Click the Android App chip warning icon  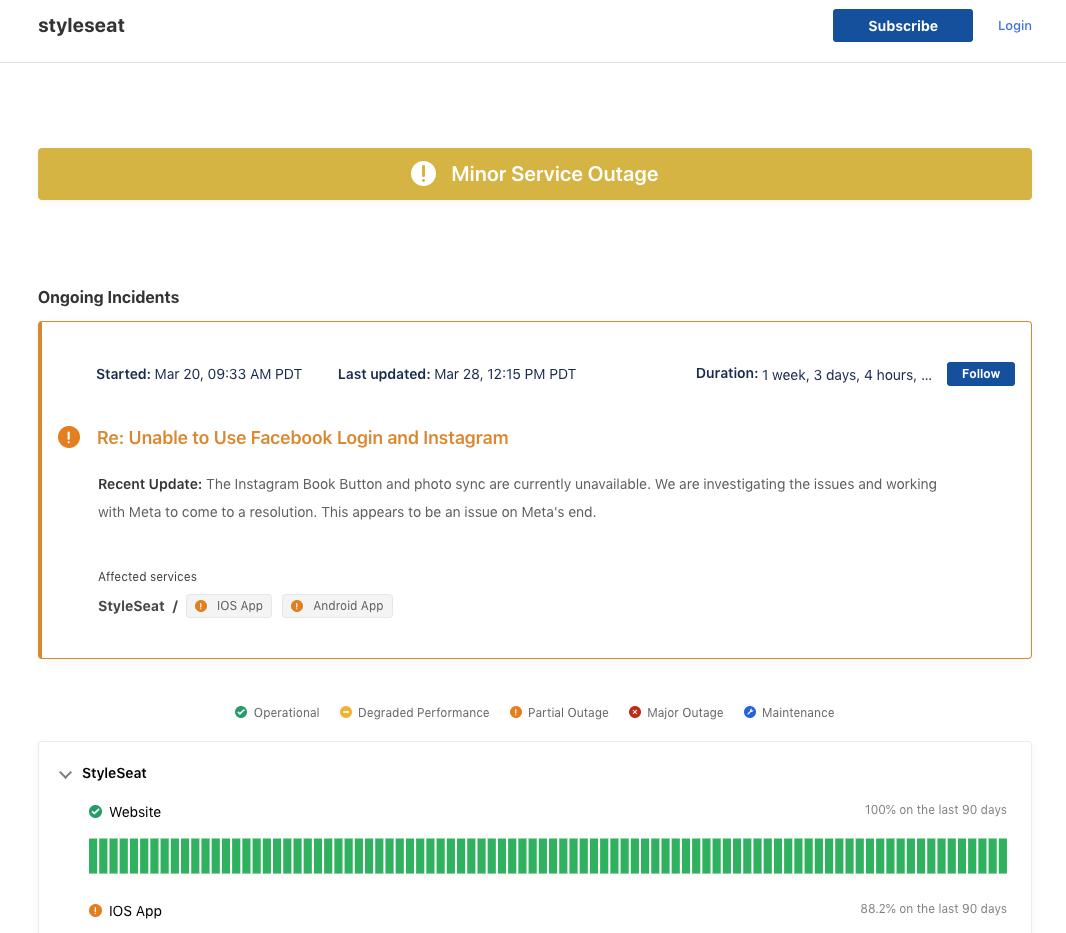(297, 606)
